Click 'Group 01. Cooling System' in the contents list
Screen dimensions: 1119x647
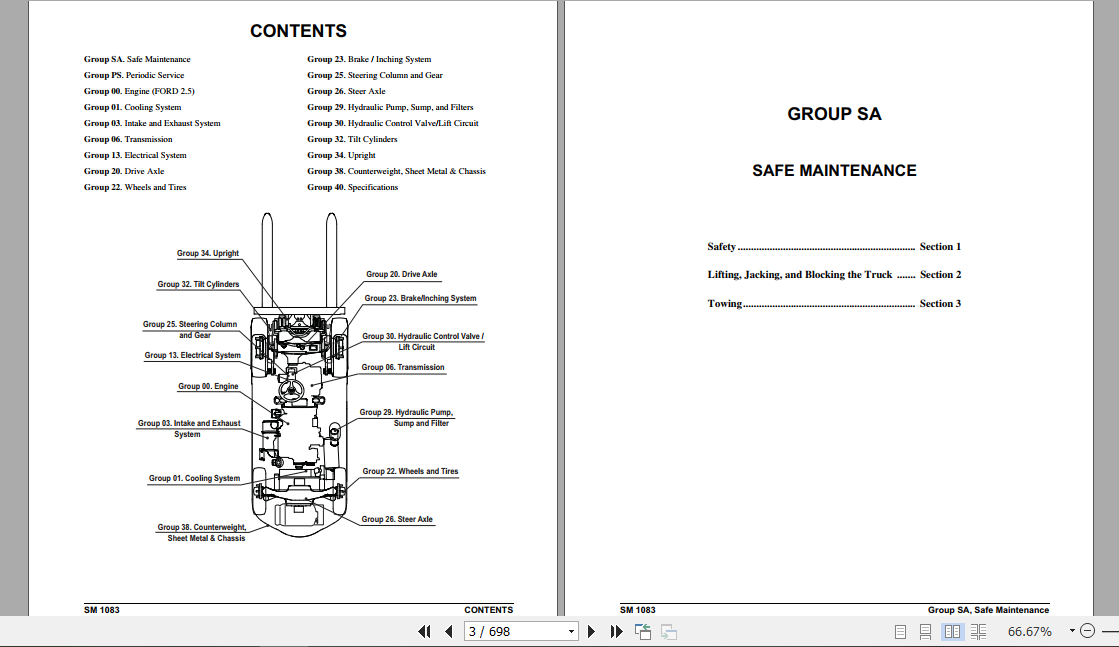point(133,107)
